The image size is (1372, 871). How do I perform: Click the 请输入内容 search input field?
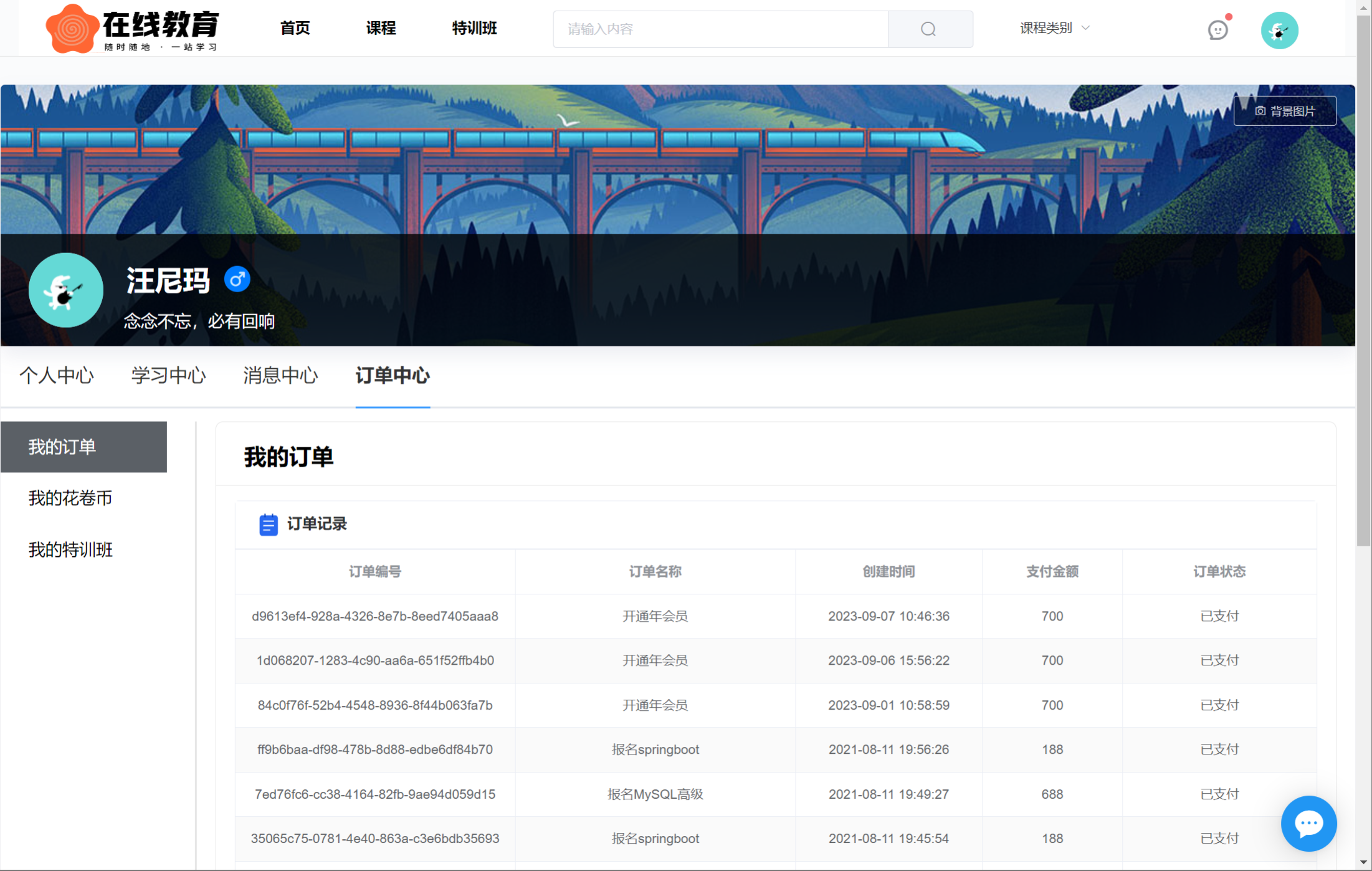pyautogui.click(x=720, y=29)
